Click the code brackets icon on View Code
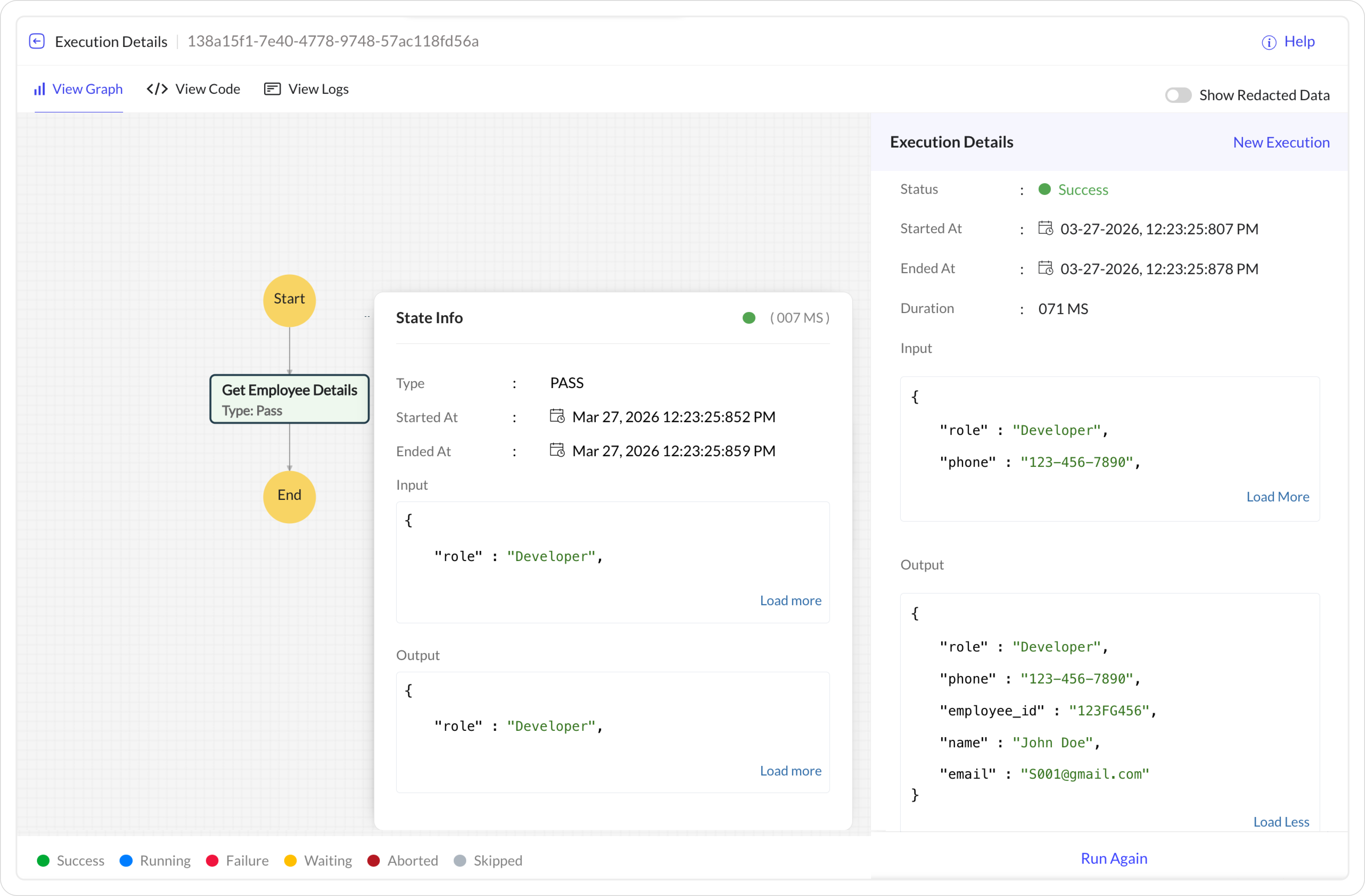The image size is (1365, 896). click(157, 89)
